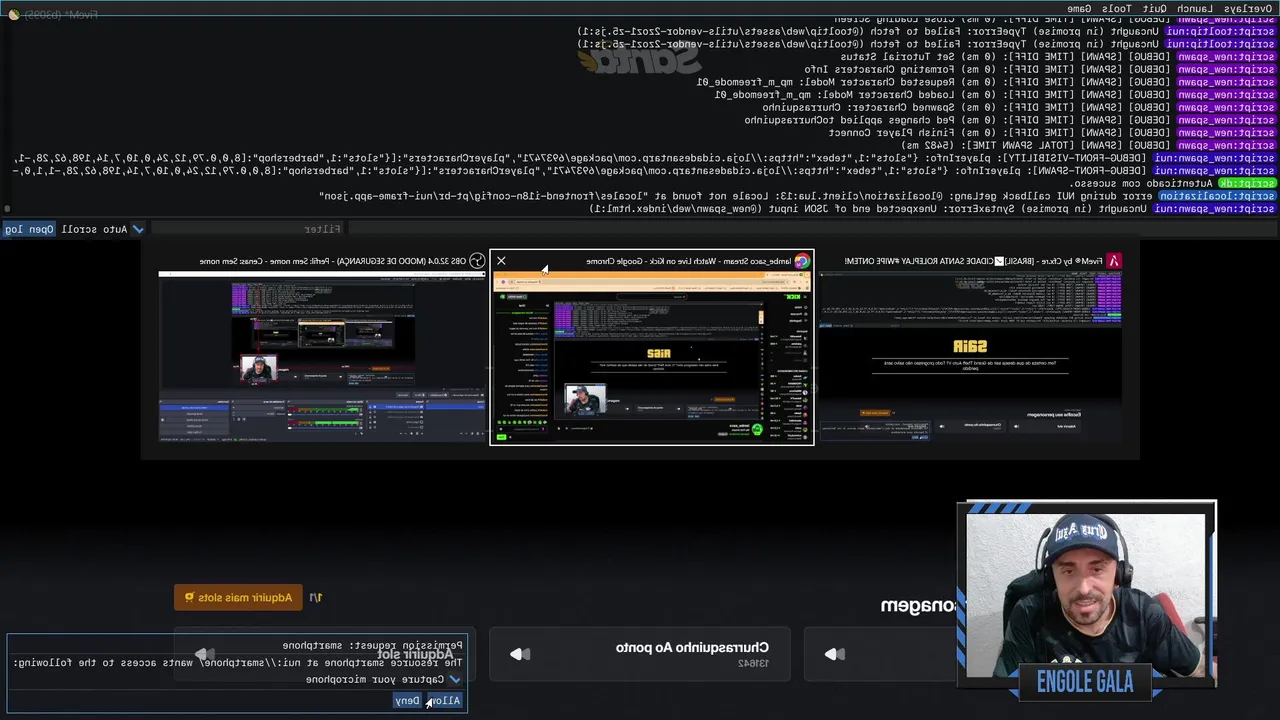Close the Chrome window from task switcher

tap(501, 261)
